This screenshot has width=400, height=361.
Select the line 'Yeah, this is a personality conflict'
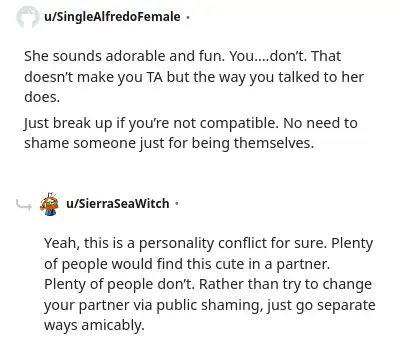tap(209, 244)
